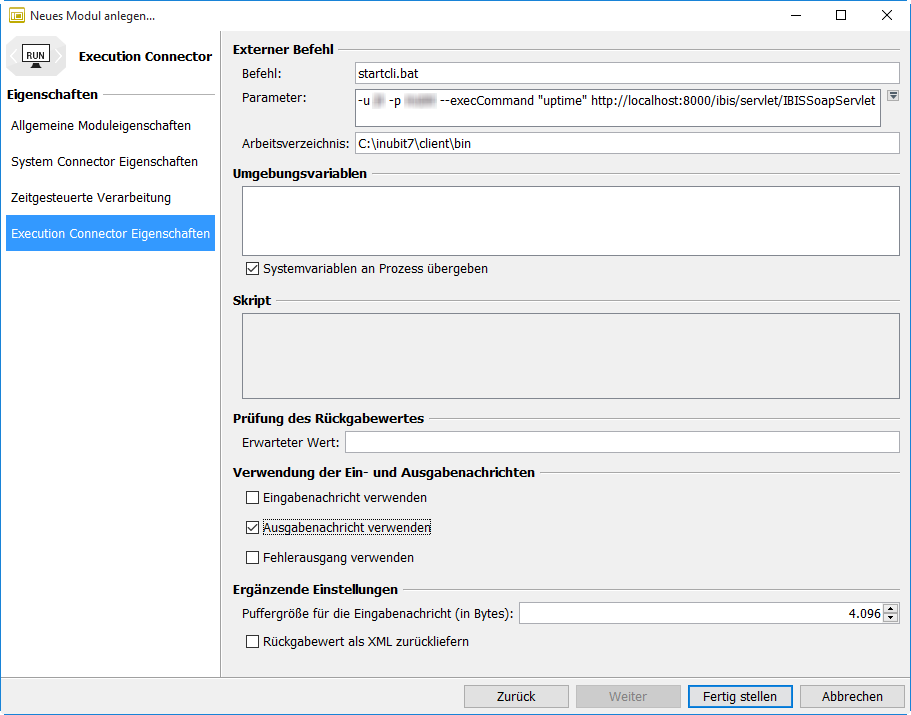This screenshot has width=911, height=715.
Task: Check Rückgabewert als XML zurückliefern
Action: click(252, 641)
